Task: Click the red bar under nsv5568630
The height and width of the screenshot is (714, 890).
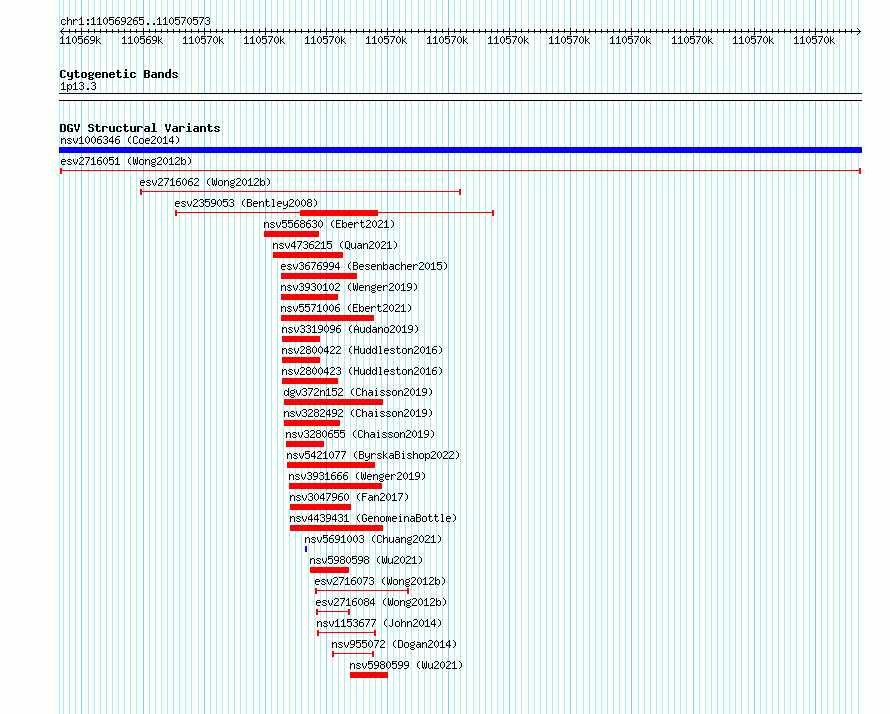Action: click(x=291, y=234)
